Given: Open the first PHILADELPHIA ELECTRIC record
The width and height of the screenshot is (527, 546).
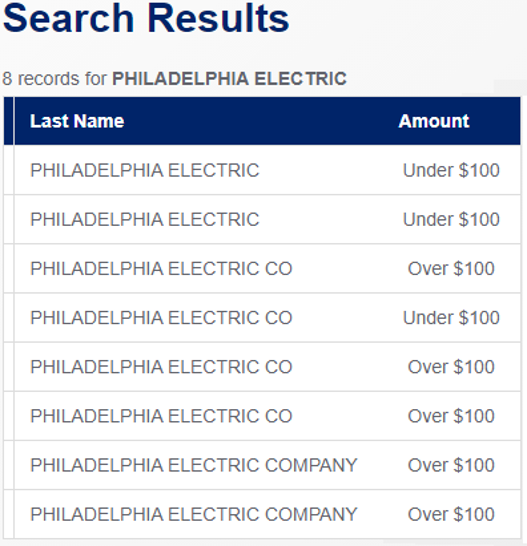Looking at the screenshot, I should tap(145, 170).
